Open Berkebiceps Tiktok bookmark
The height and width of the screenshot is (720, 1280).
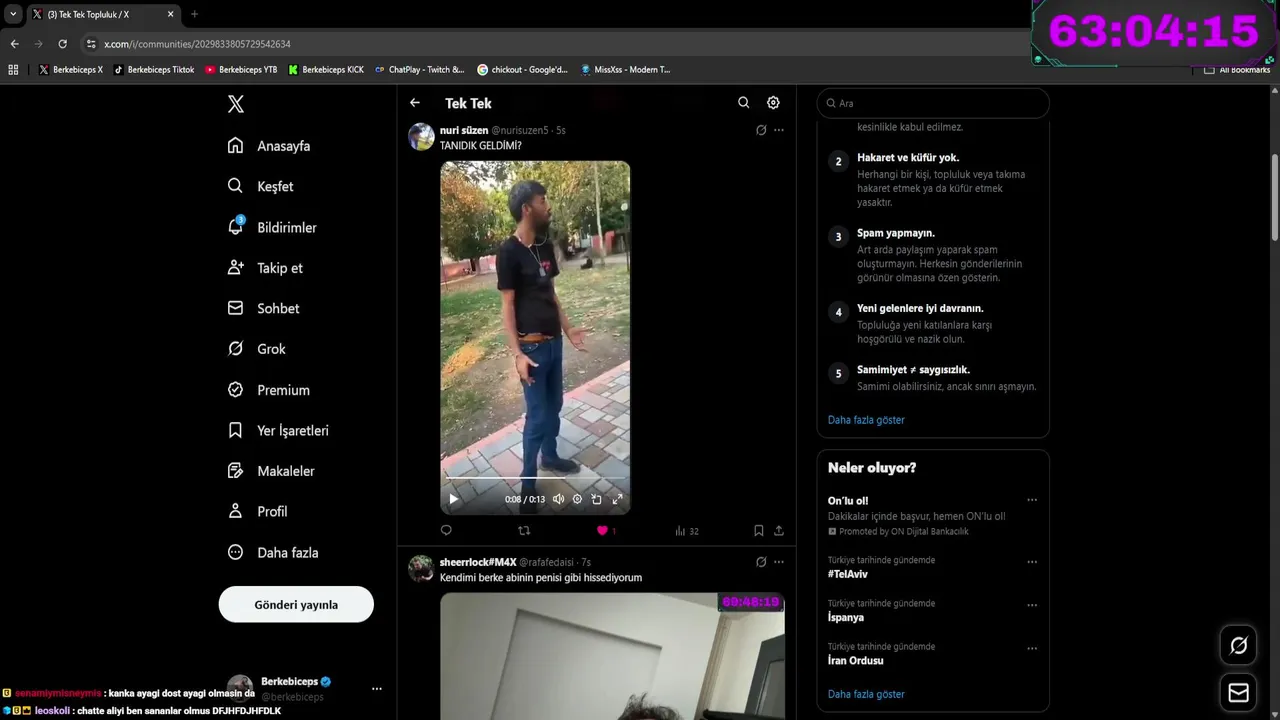(154, 70)
